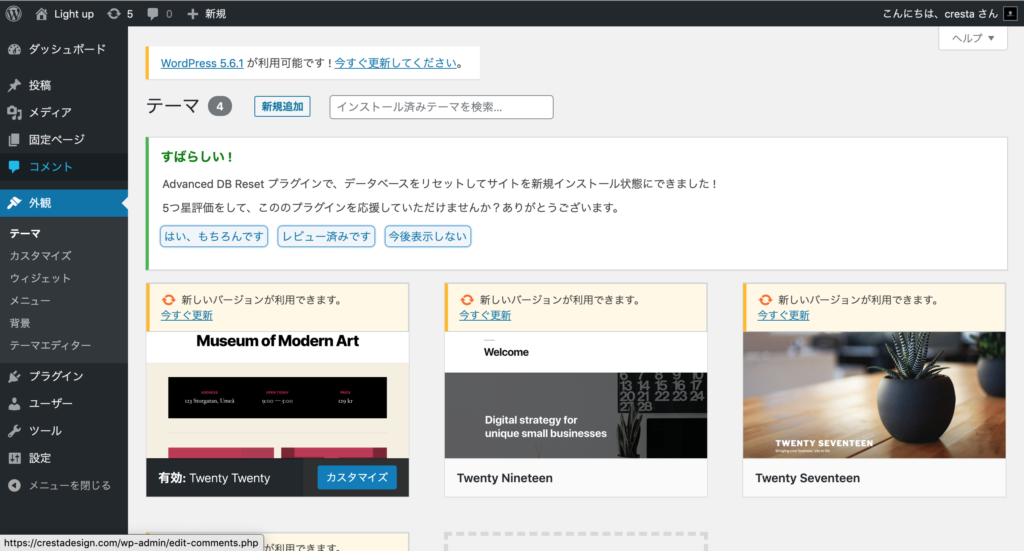Collapse the menu via メニューを閉じる arrow icon

[x=14, y=486]
